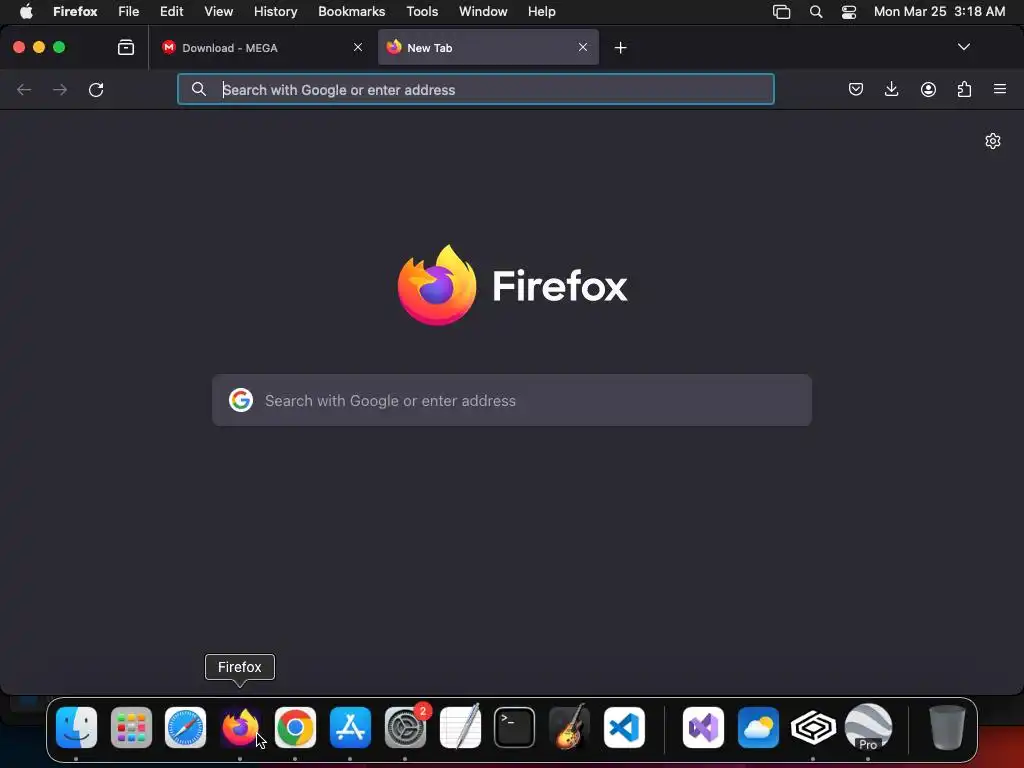This screenshot has width=1024, height=768.
Task: Open the File menu
Action: click(x=129, y=12)
